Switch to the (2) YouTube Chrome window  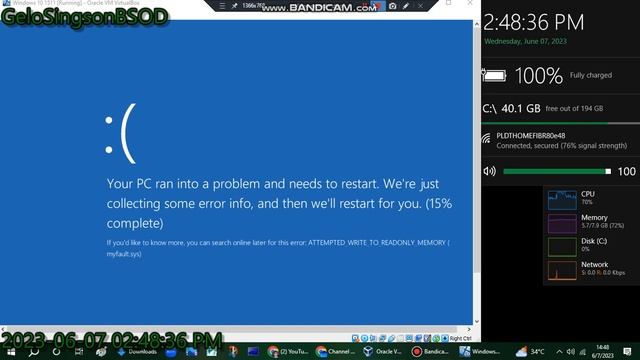(288, 351)
